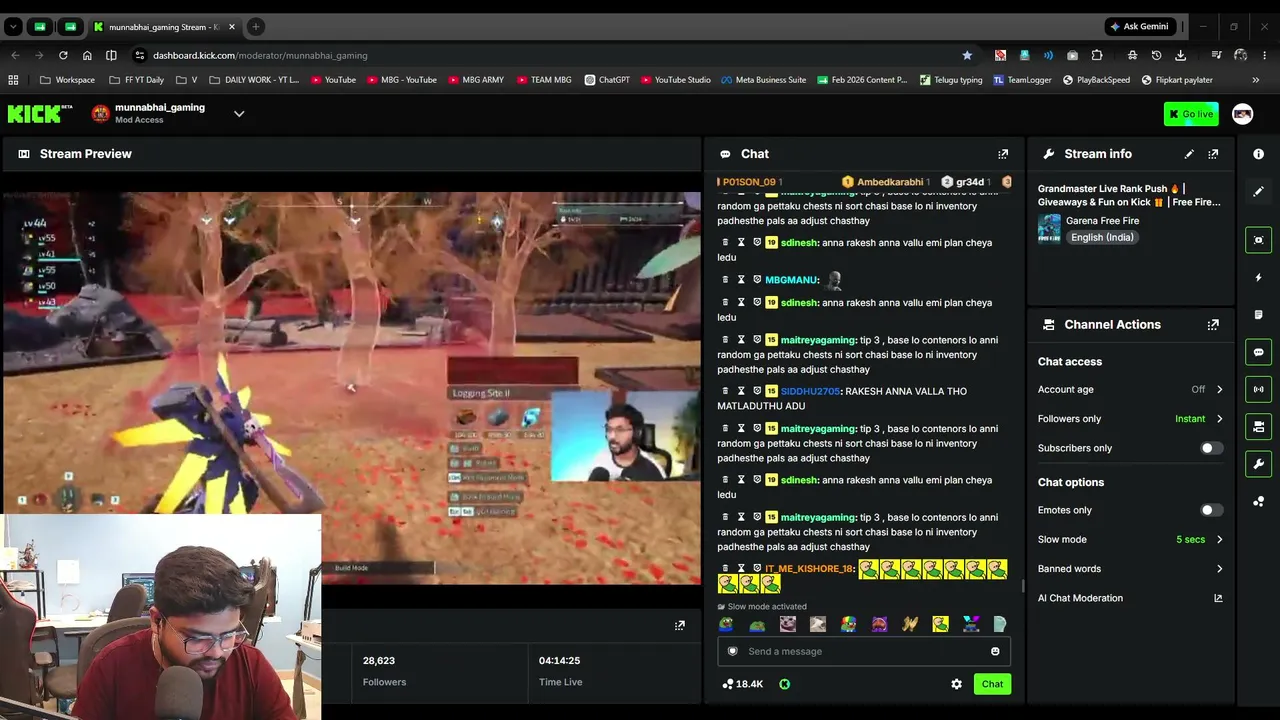Open browser downloads icon

pyautogui.click(x=1181, y=55)
